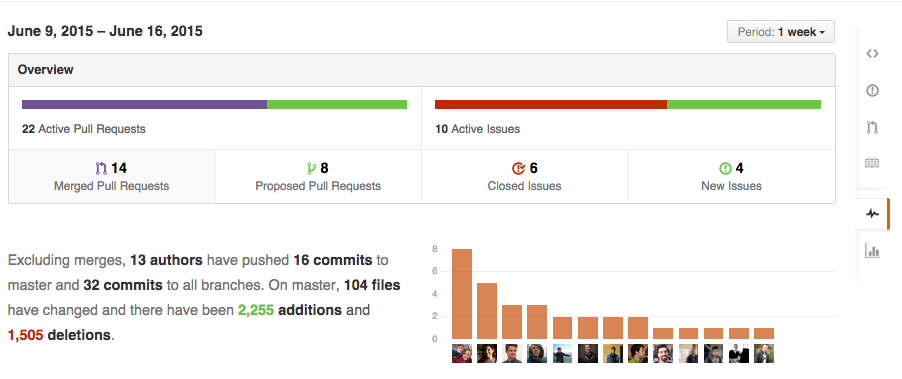Open the Pull Requests icon in sidebar
Viewport: 902px width, 379px height.
point(872,127)
